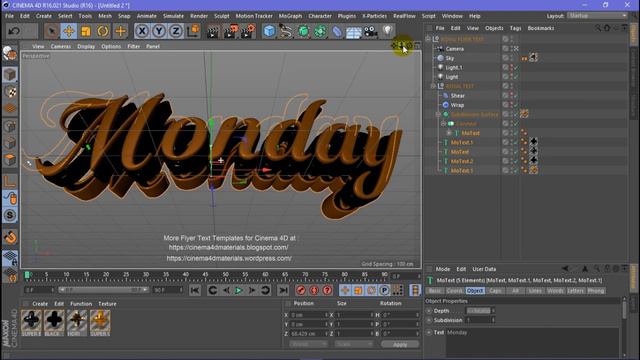This screenshot has height=360, width=640.
Task: Toggle Autokeying button
Action: (x=314, y=291)
